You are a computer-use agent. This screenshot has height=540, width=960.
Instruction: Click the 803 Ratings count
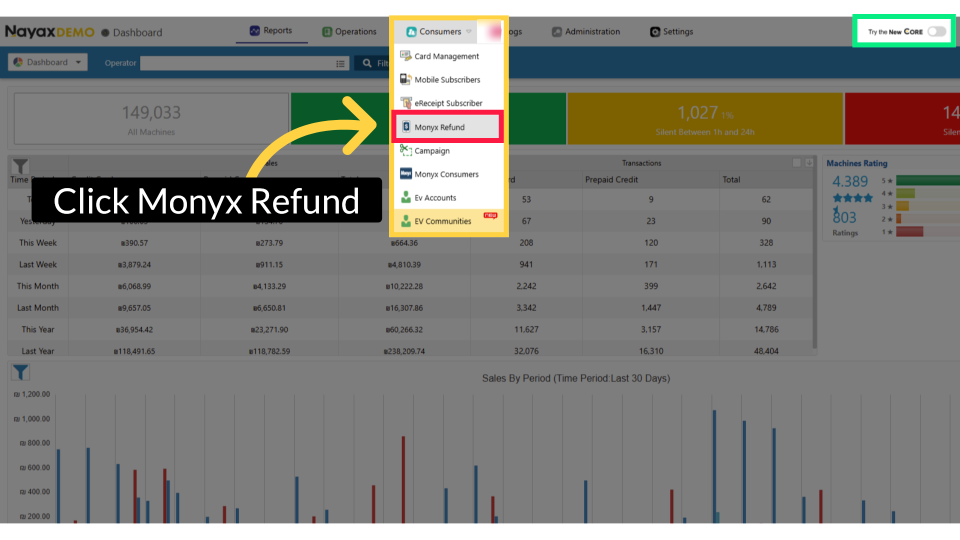coord(844,217)
